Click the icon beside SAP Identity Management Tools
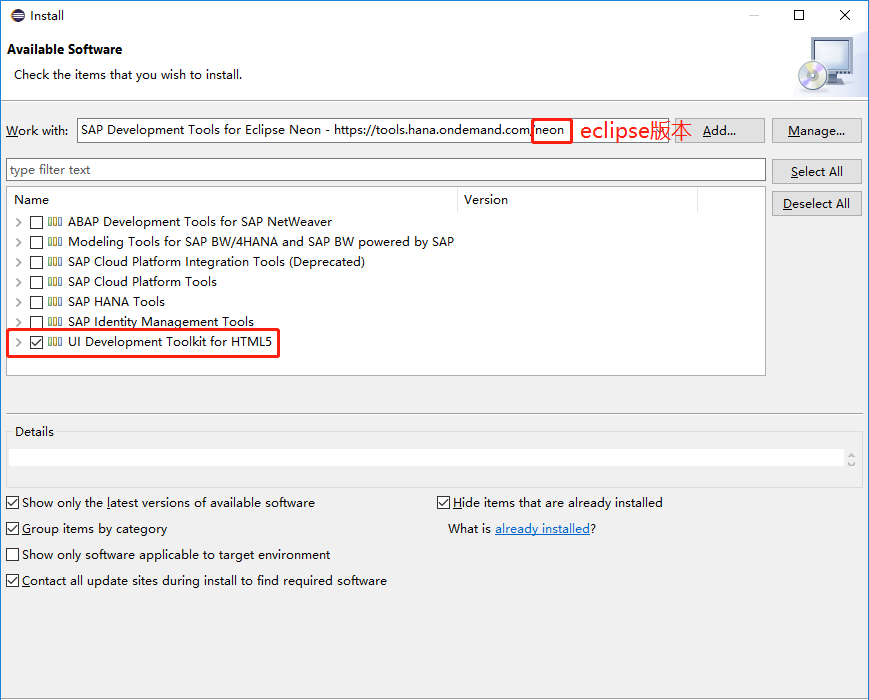869x700 pixels. coord(57,321)
